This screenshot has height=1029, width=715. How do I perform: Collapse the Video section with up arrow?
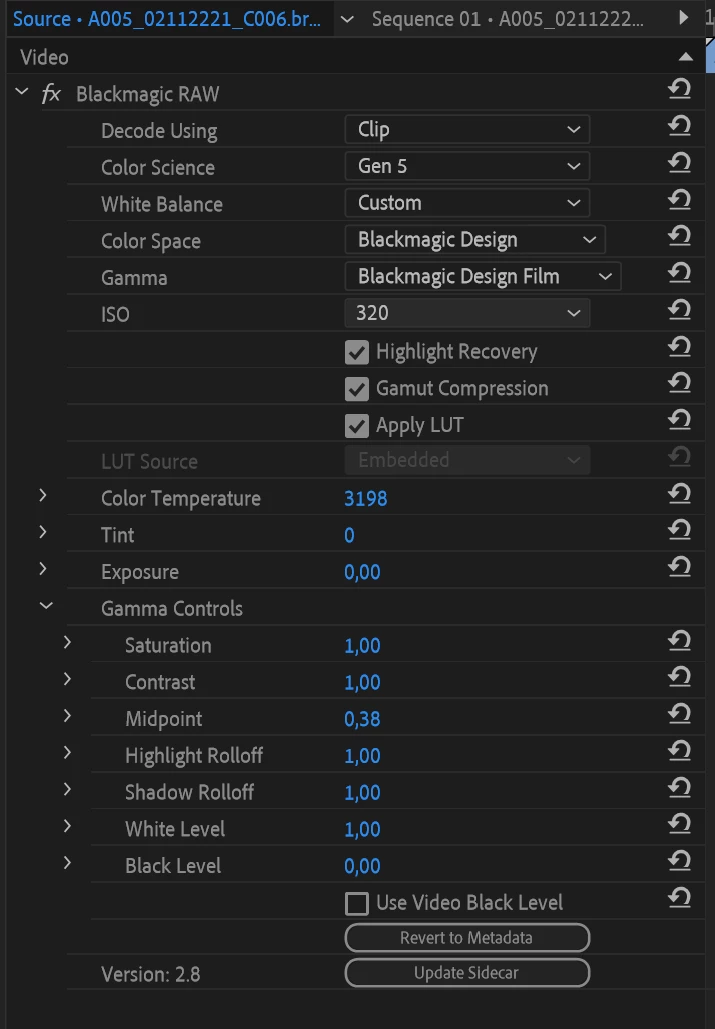[x=685, y=57]
